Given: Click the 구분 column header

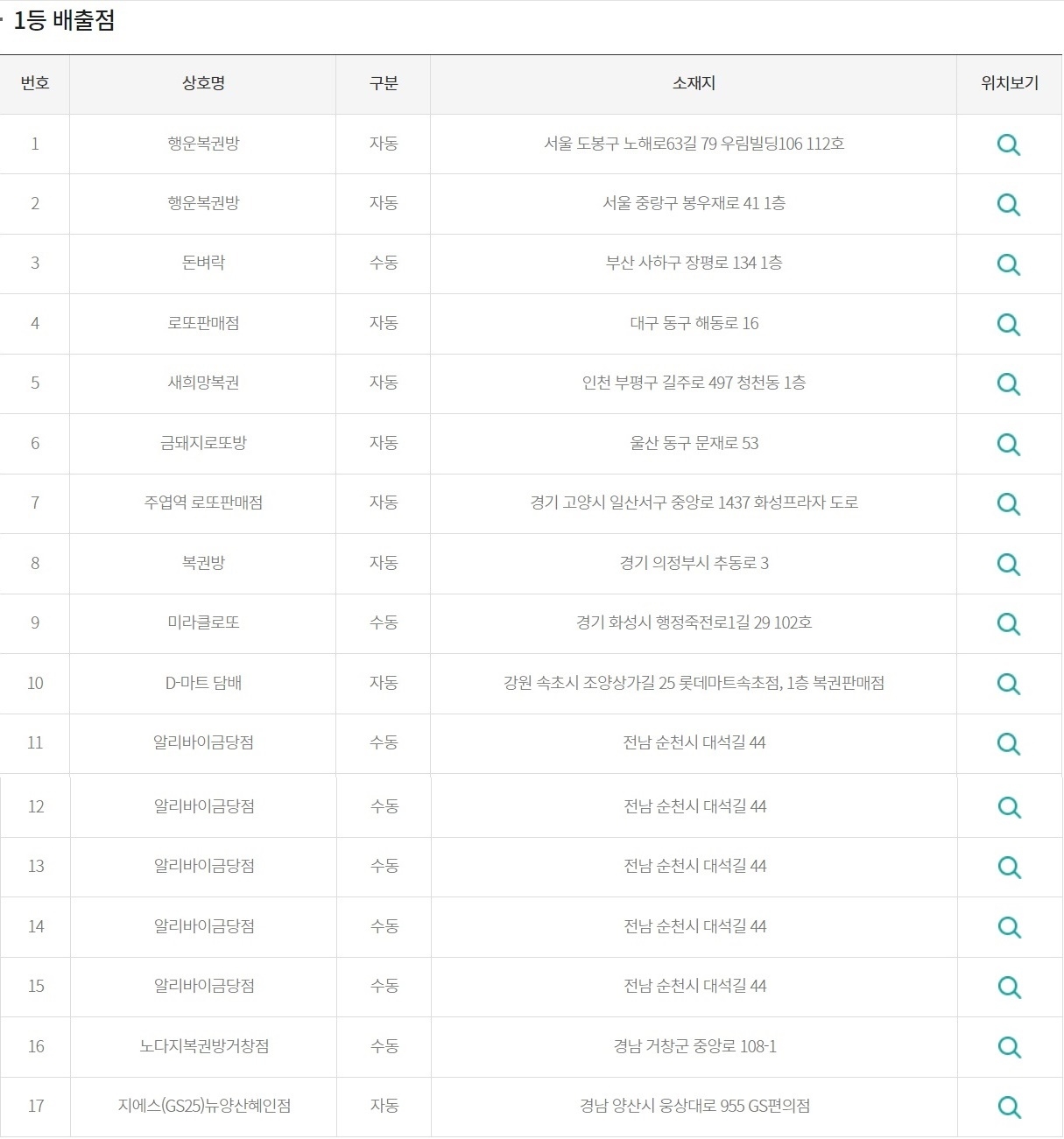Looking at the screenshot, I should [x=384, y=83].
